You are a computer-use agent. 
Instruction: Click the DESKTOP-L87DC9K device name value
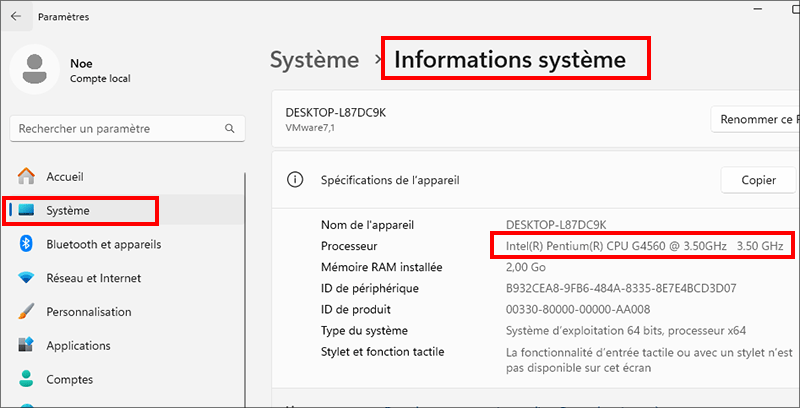tap(556, 224)
